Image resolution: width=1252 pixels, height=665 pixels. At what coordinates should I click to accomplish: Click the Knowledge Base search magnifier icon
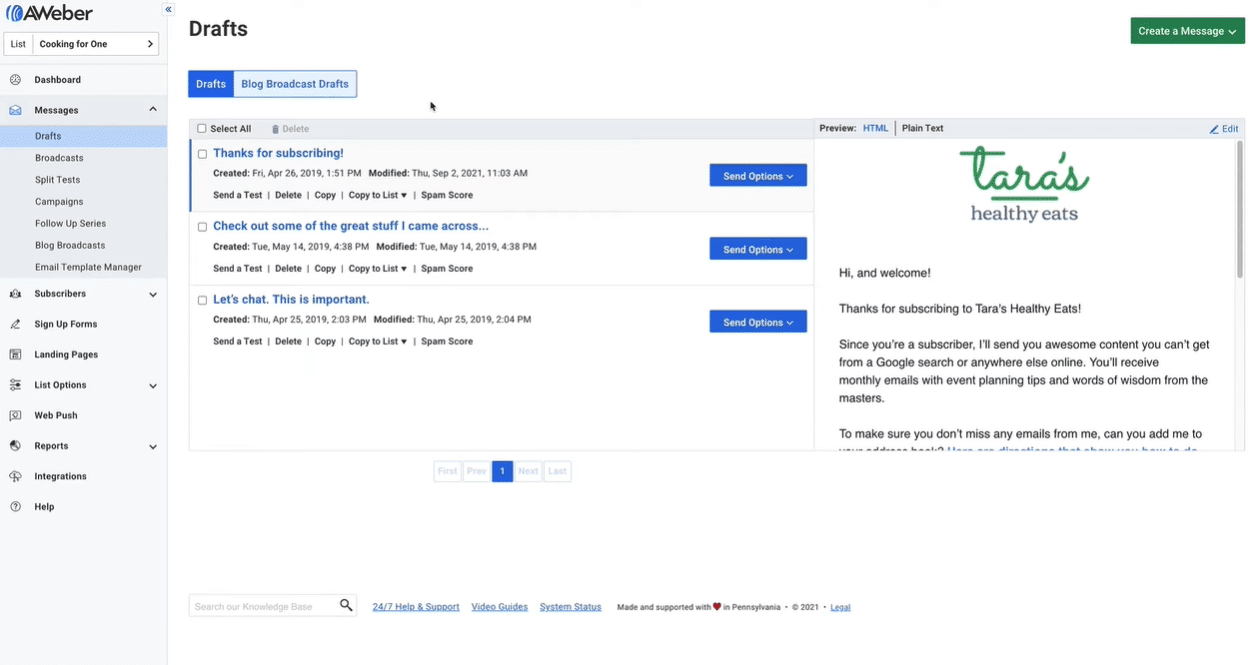click(346, 605)
